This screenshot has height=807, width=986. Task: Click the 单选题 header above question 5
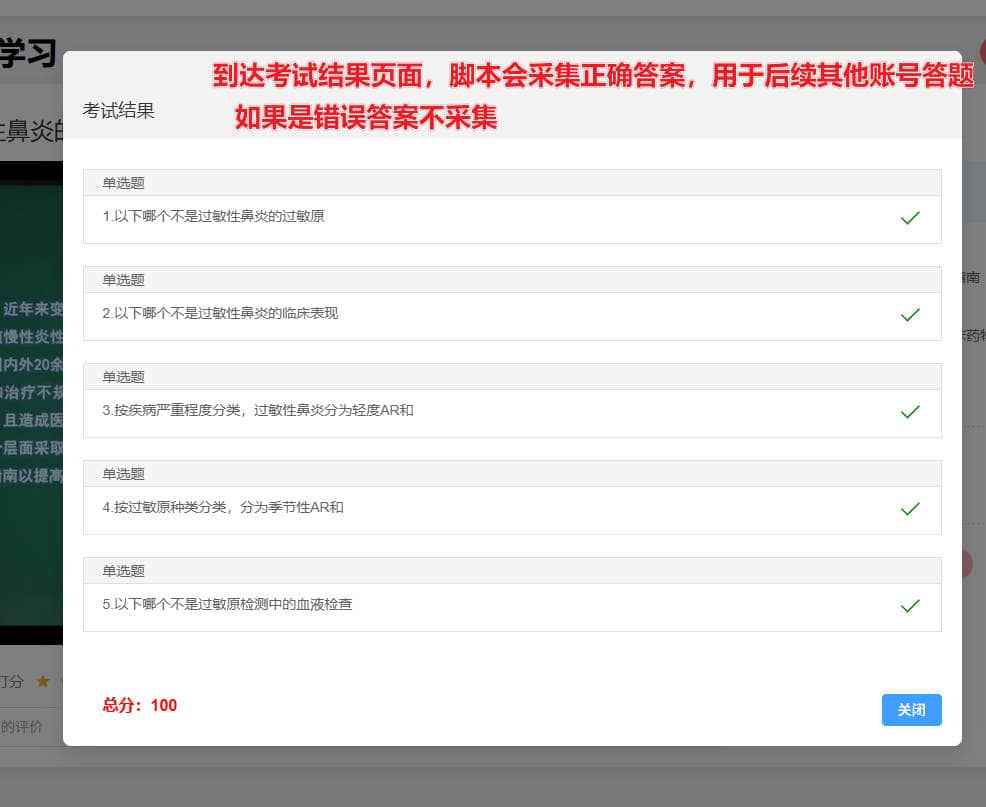tap(123, 571)
